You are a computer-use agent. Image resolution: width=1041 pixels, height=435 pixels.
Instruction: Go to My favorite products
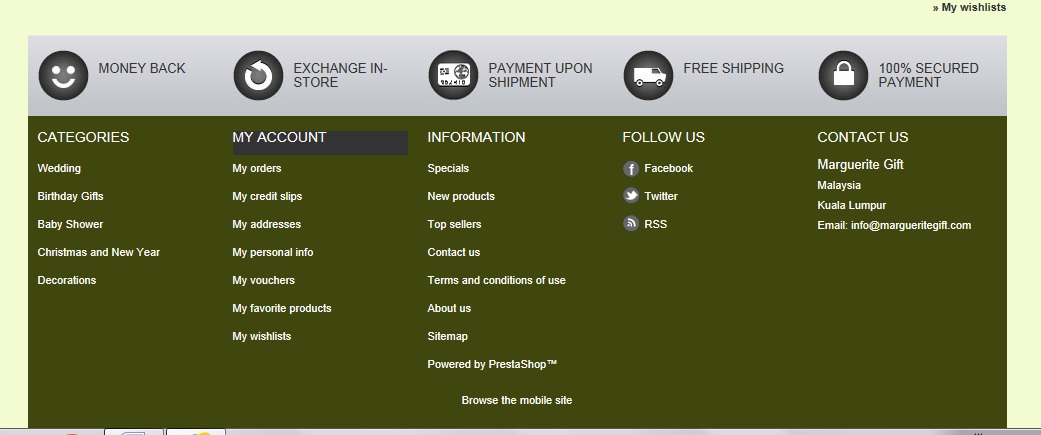(281, 307)
